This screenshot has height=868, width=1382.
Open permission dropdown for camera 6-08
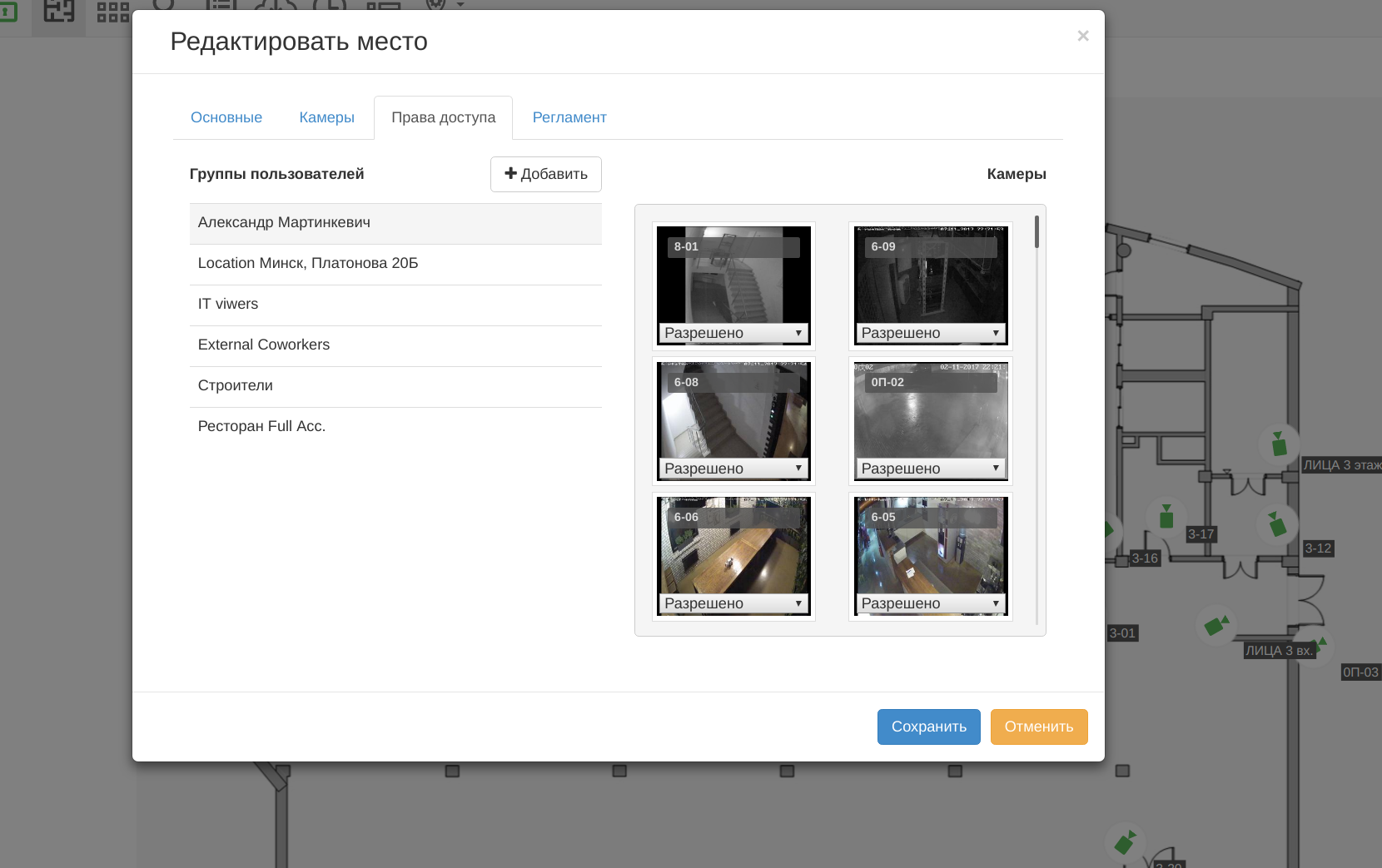(733, 469)
